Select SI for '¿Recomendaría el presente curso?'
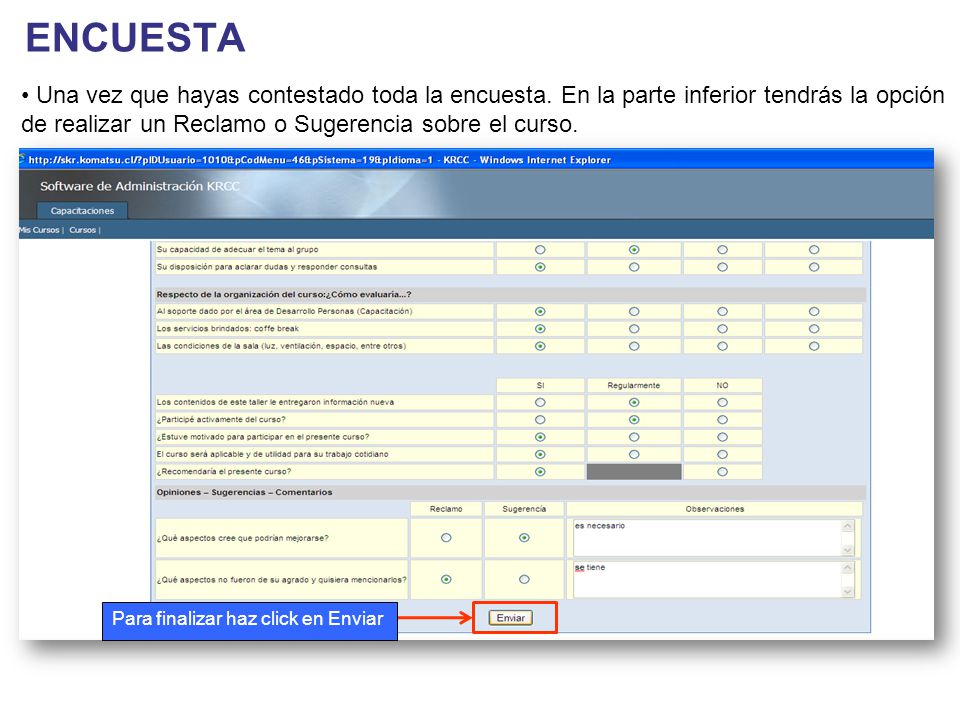 pyautogui.click(x=540, y=471)
